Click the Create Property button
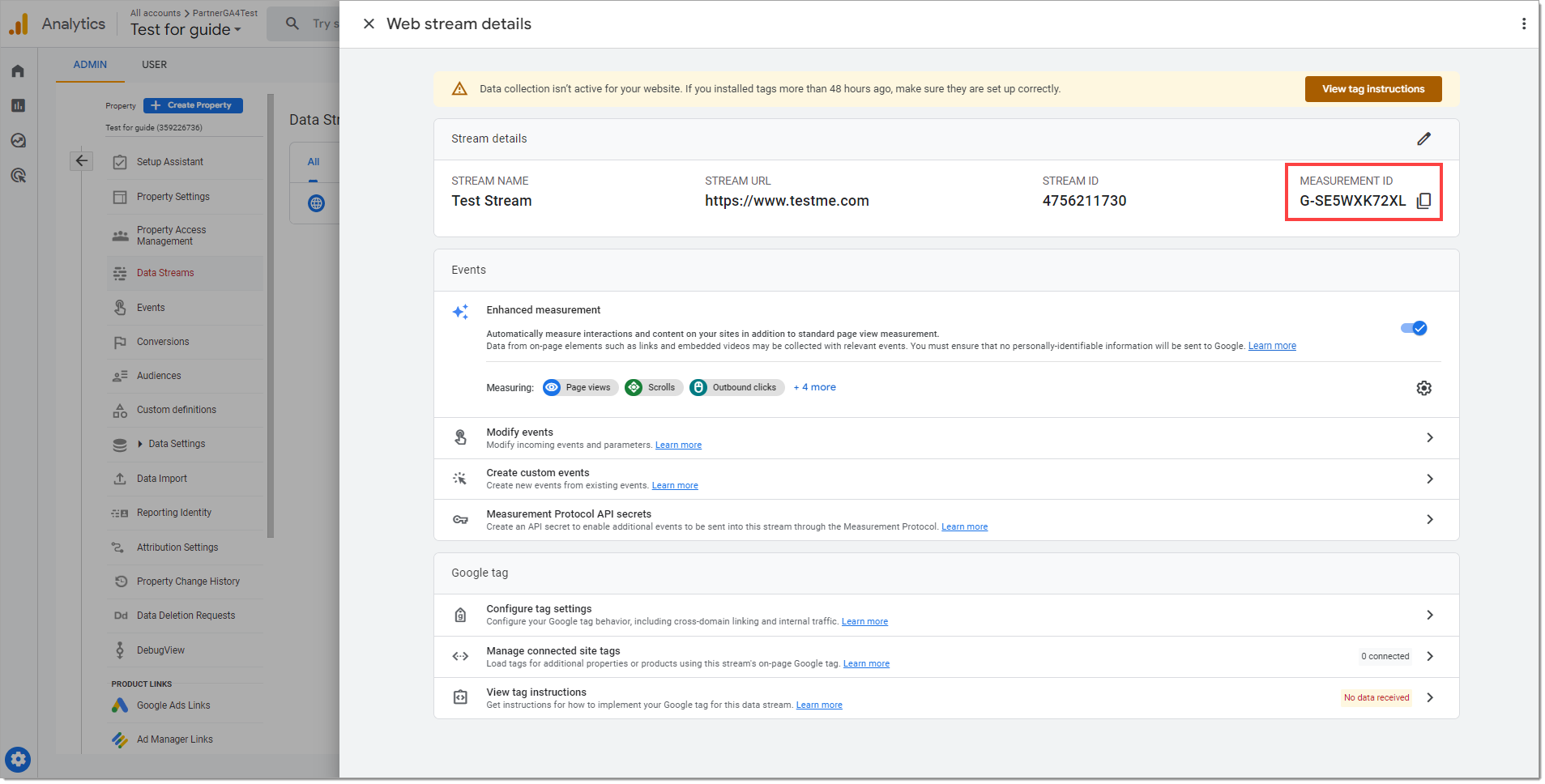Viewport: 1545px width, 784px height. pyautogui.click(x=193, y=105)
